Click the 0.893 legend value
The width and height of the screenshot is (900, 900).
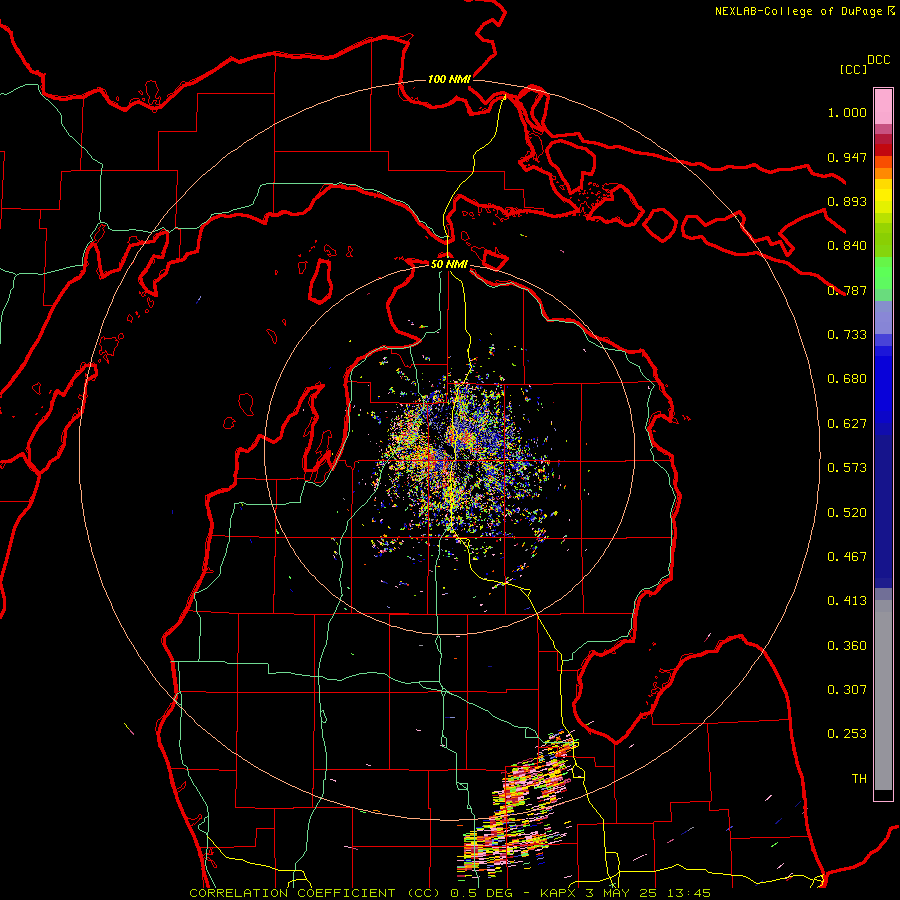tap(847, 201)
